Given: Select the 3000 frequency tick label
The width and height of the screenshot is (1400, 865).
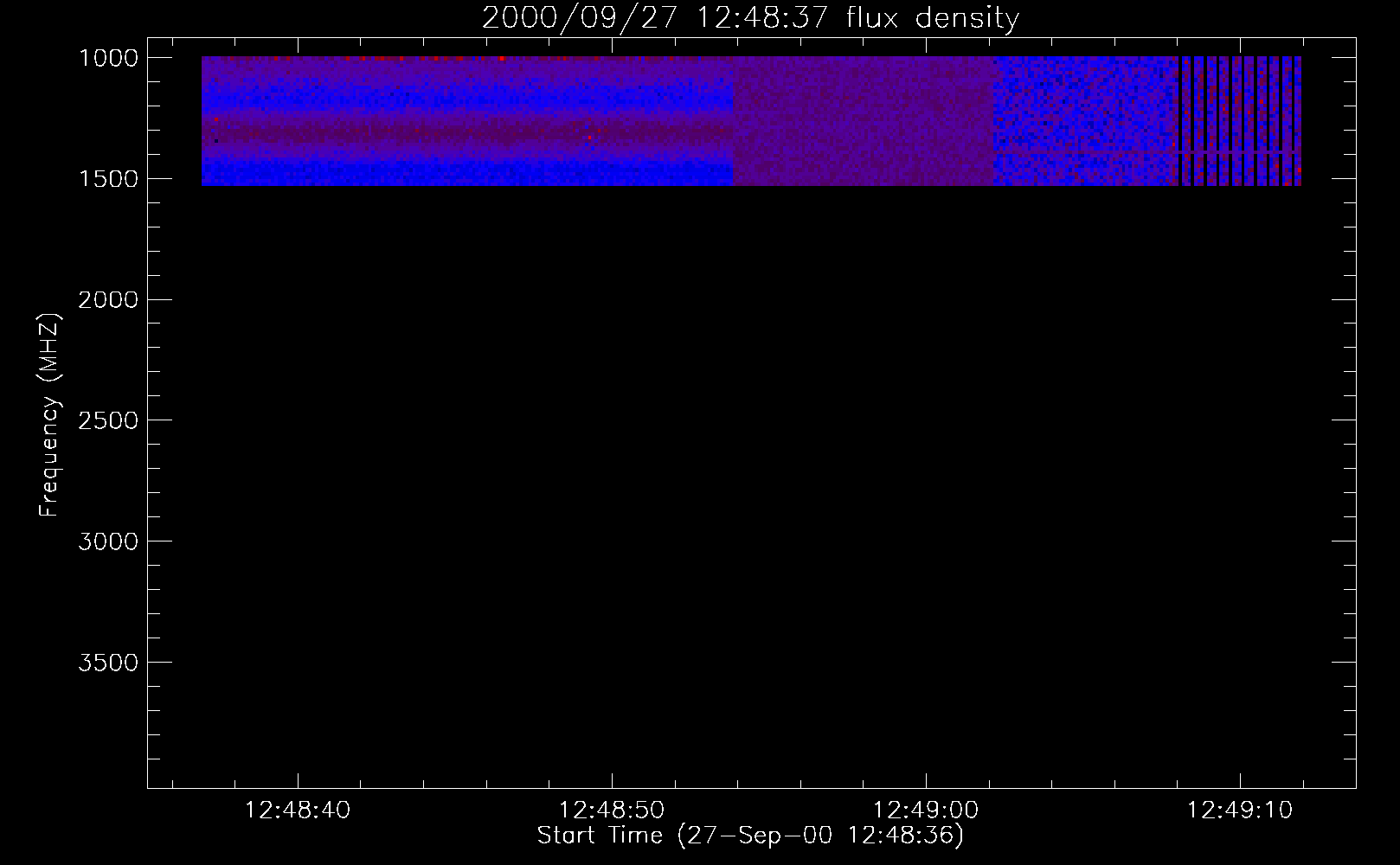Looking at the screenshot, I should [x=108, y=541].
